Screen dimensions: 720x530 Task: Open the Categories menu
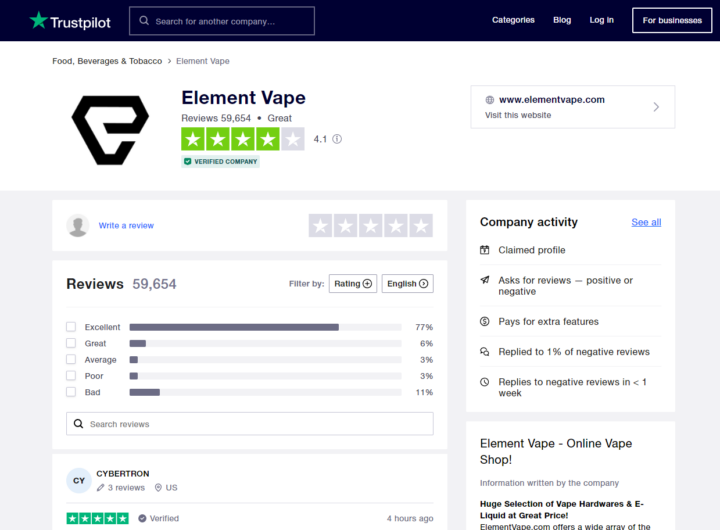513,20
